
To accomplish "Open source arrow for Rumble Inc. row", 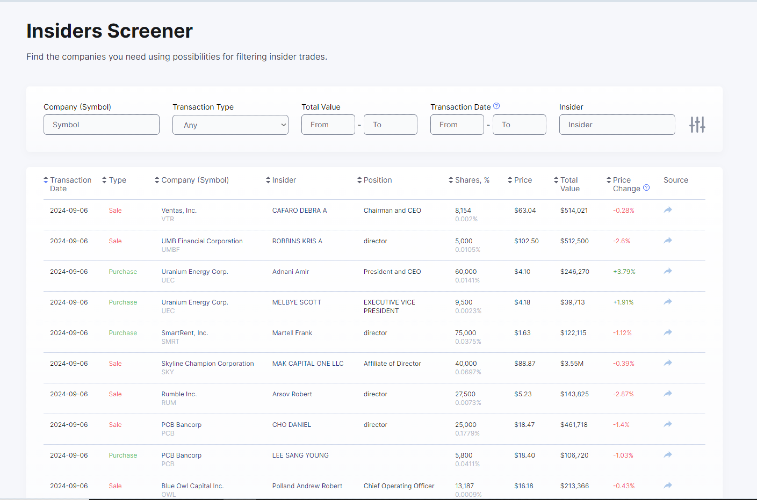I will [668, 393].
